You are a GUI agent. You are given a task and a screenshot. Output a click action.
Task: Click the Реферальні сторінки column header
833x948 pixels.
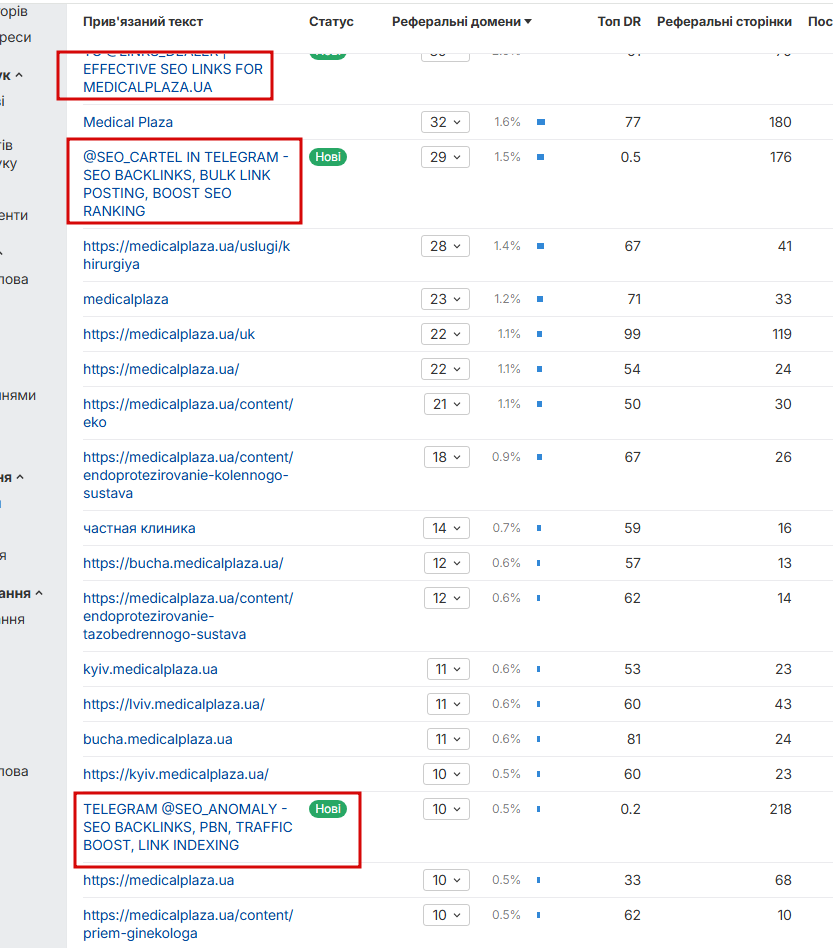724,22
